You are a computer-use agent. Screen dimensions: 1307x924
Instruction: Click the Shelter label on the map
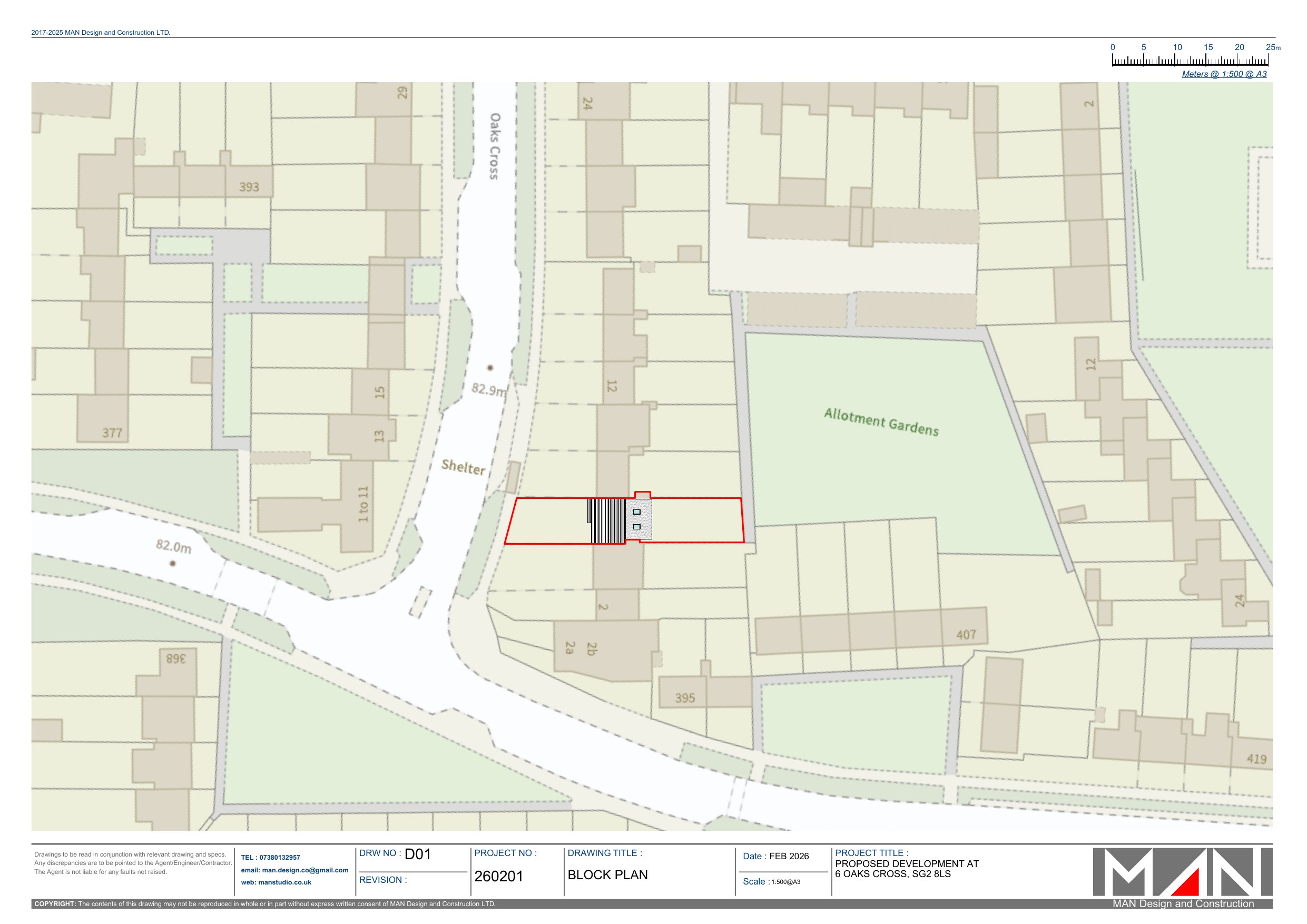pyautogui.click(x=464, y=467)
